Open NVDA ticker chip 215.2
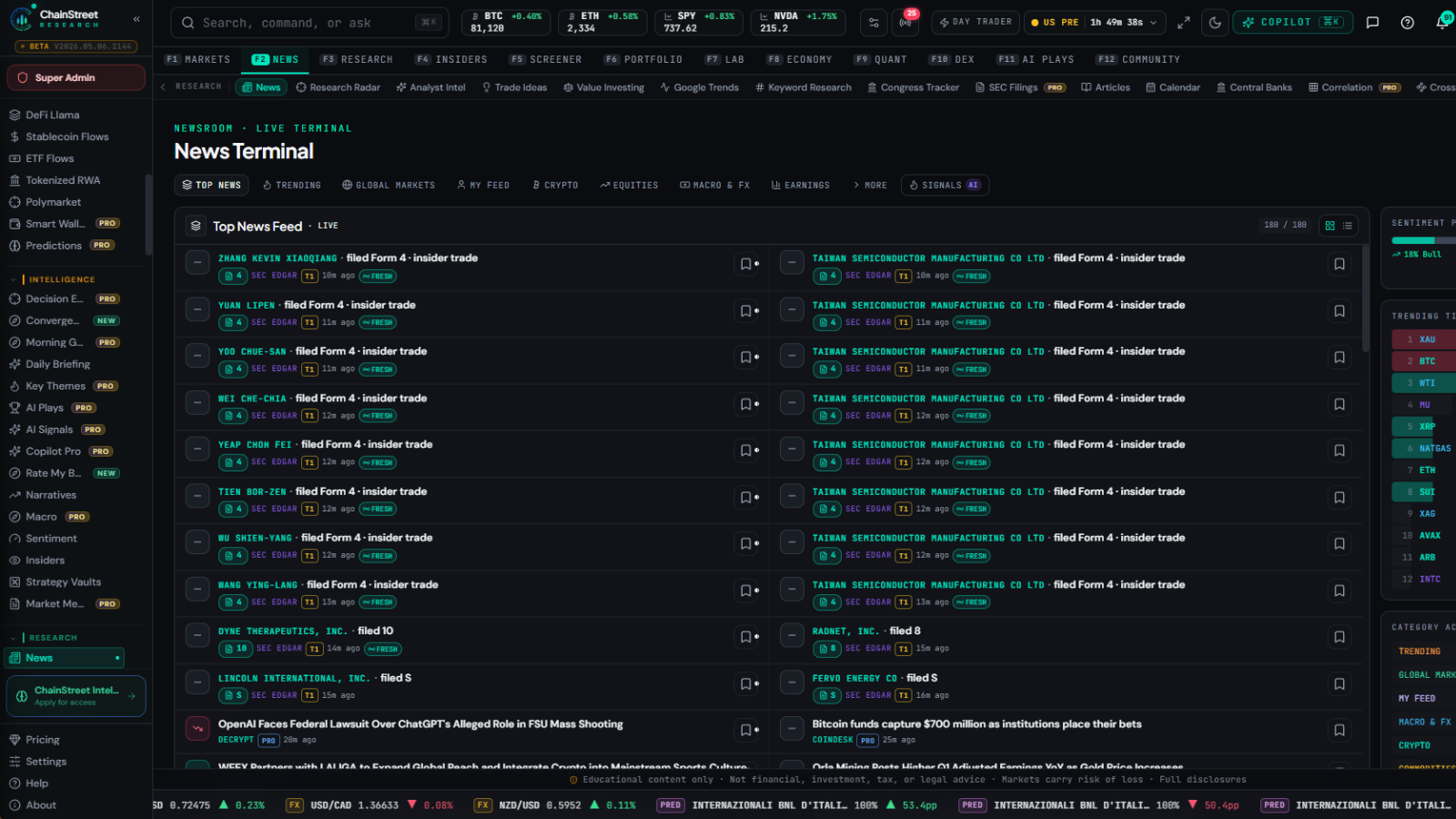 [x=798, y=23]
